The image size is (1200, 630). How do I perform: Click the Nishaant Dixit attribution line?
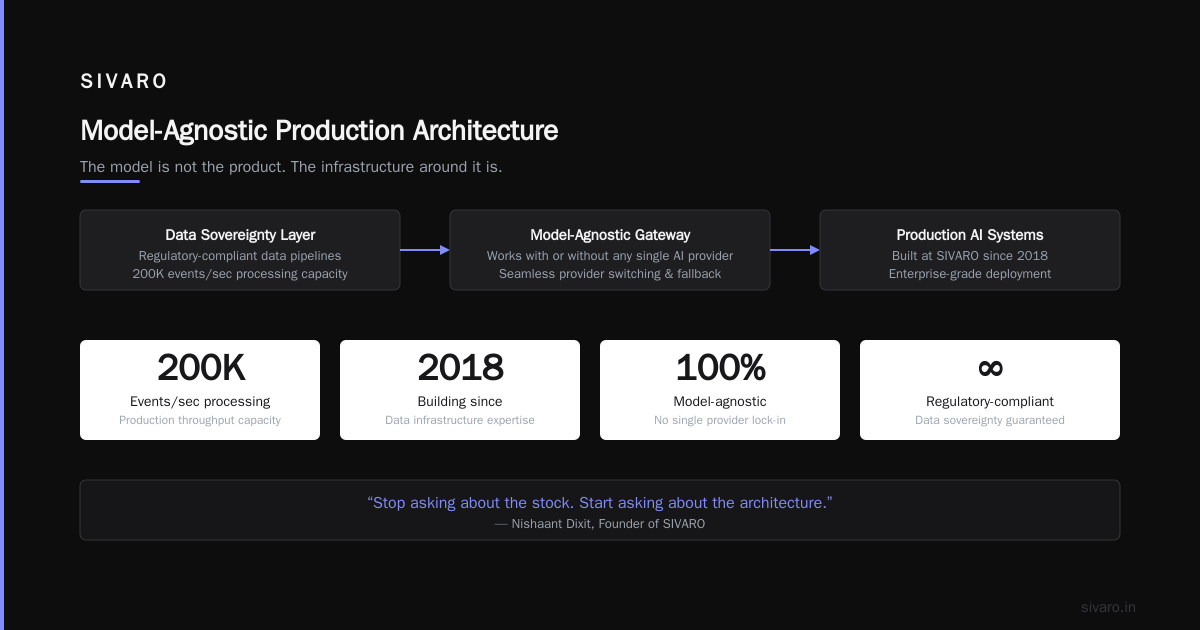point(600,524)
